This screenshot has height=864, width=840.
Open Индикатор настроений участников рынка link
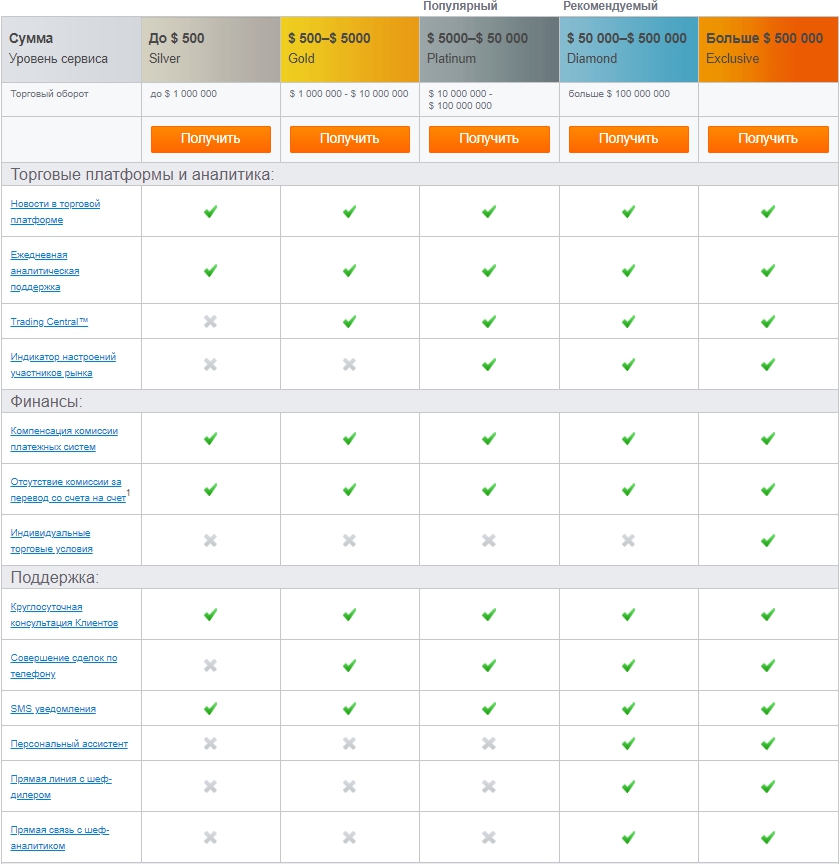coord(63,365)
